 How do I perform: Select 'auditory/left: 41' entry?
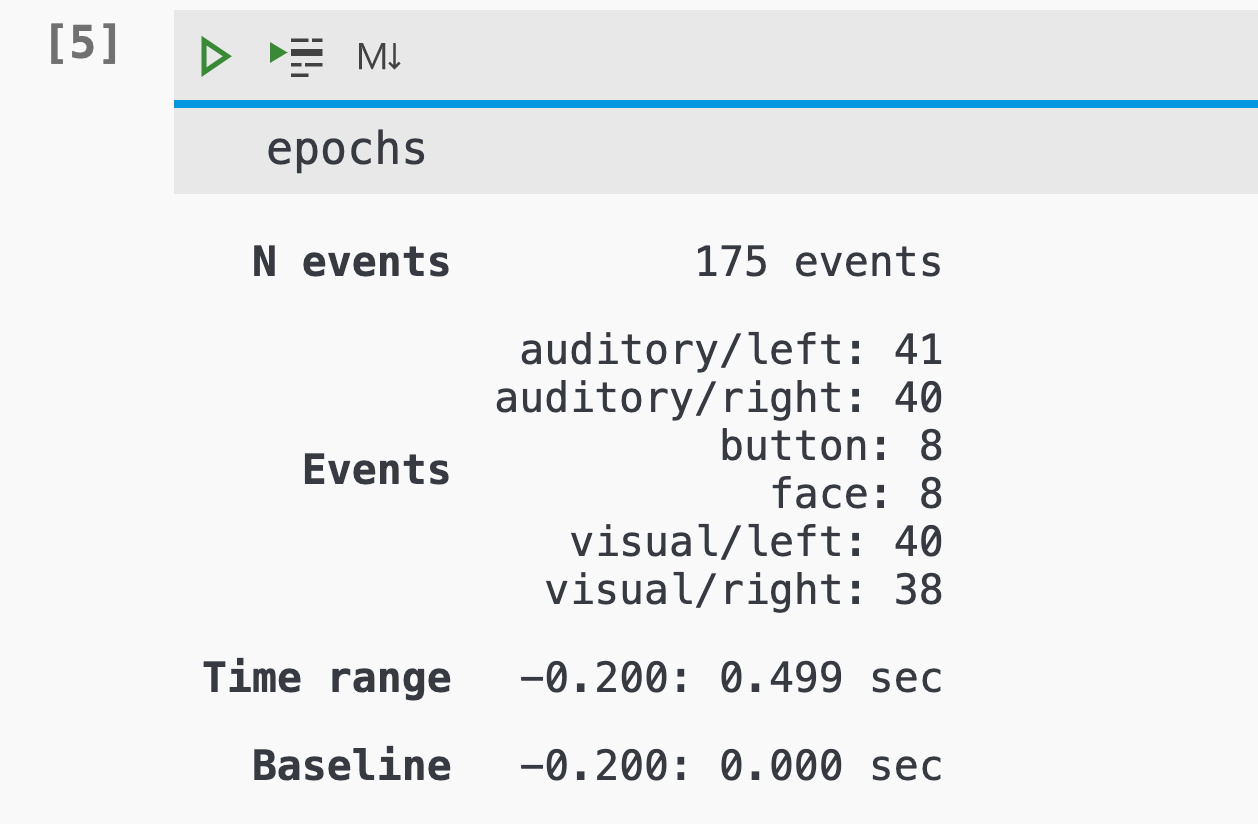coord(731,350)
